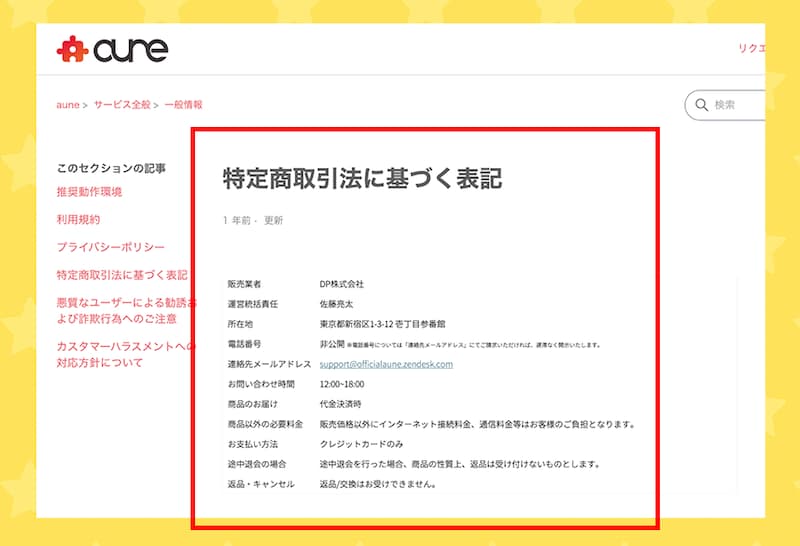Focus the 検索 search input field
This screenshot has width=800, height=546.
pos(737,105)
